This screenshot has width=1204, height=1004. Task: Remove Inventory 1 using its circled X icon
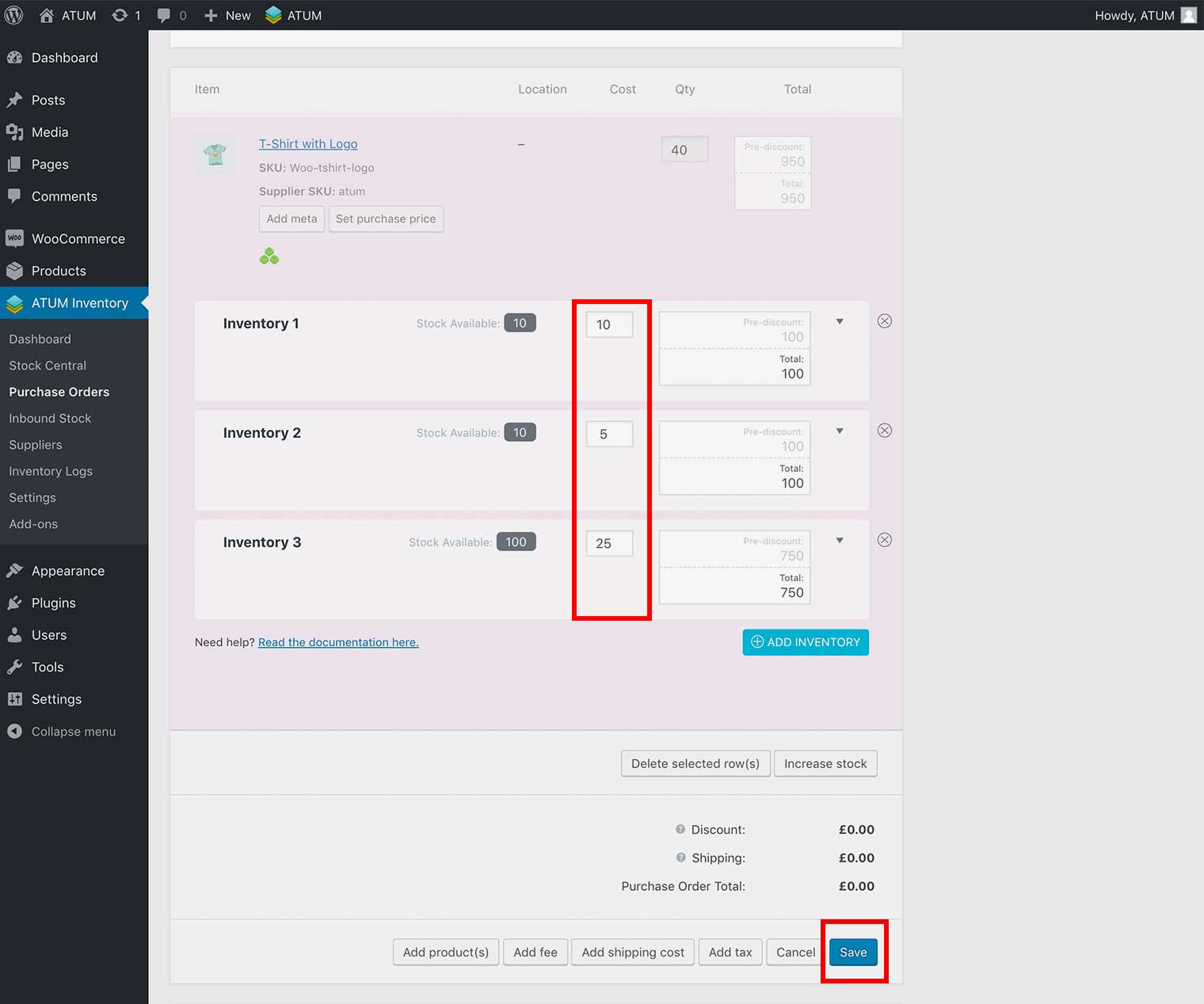coord(885,321)
